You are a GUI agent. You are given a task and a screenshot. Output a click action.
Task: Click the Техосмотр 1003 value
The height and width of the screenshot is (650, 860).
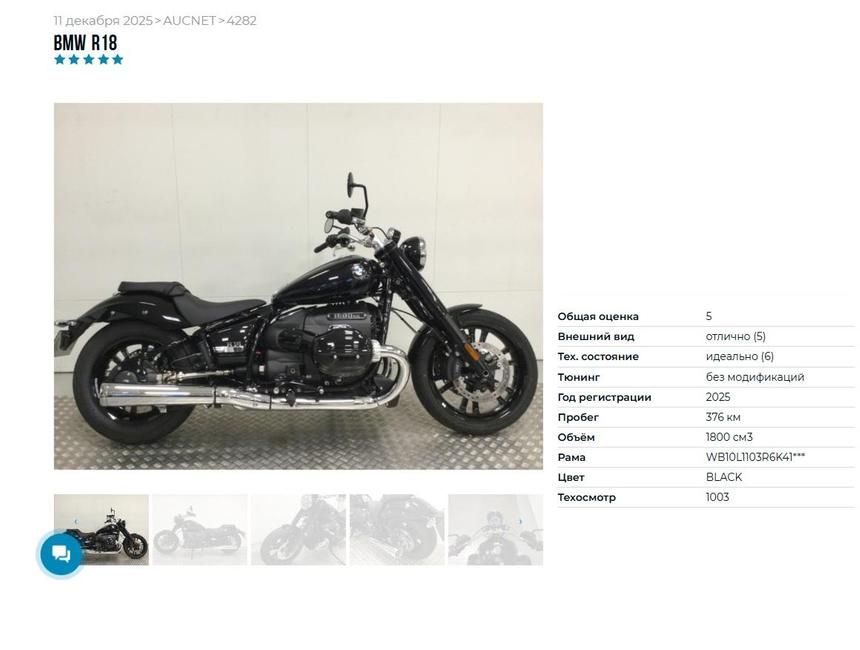tap(717, 497)
